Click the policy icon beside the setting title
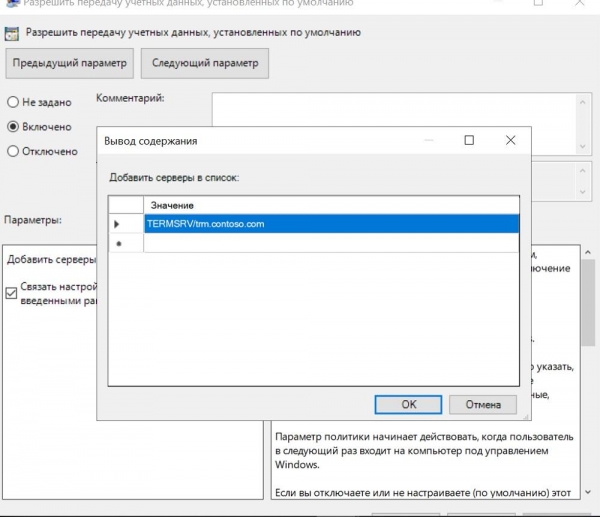This screenshot has width=600, height=517. [13, 33]
